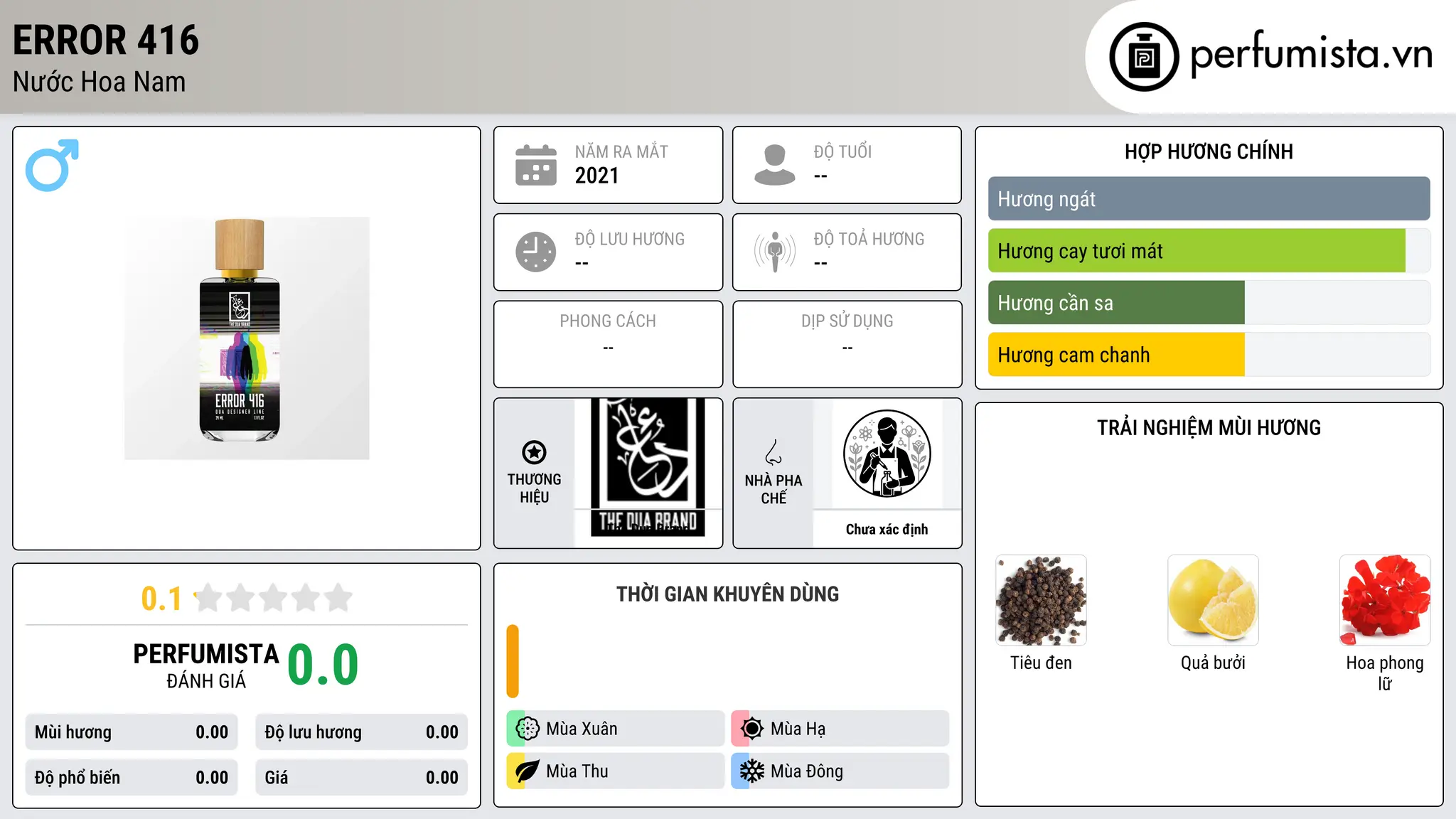Click the Độ toả hương label
Image resolution: width=1456 pixels, height=819 pixels.
[x=869, y=239]
